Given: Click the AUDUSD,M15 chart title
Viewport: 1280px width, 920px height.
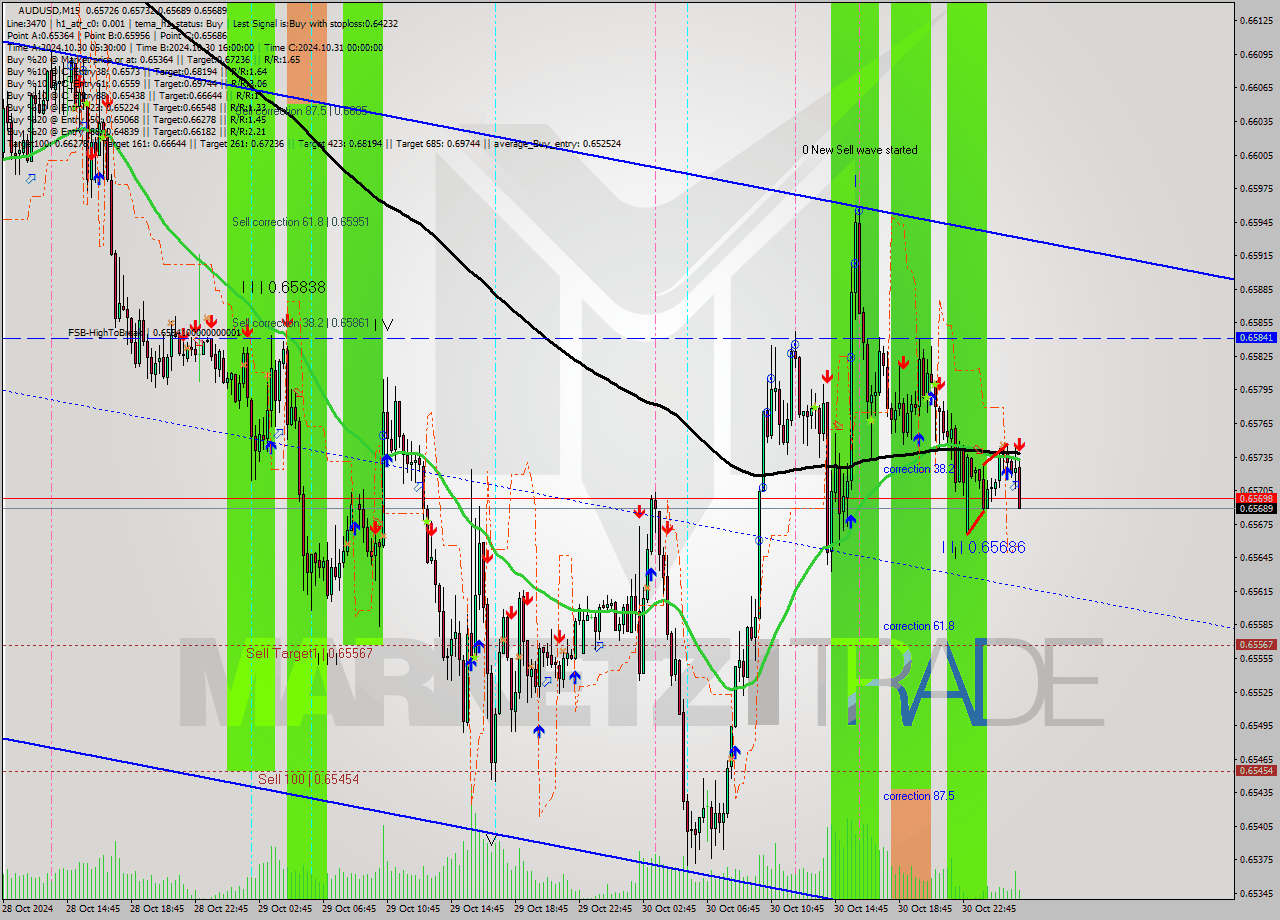Looking at the screenshot, I should click(51, 10).
